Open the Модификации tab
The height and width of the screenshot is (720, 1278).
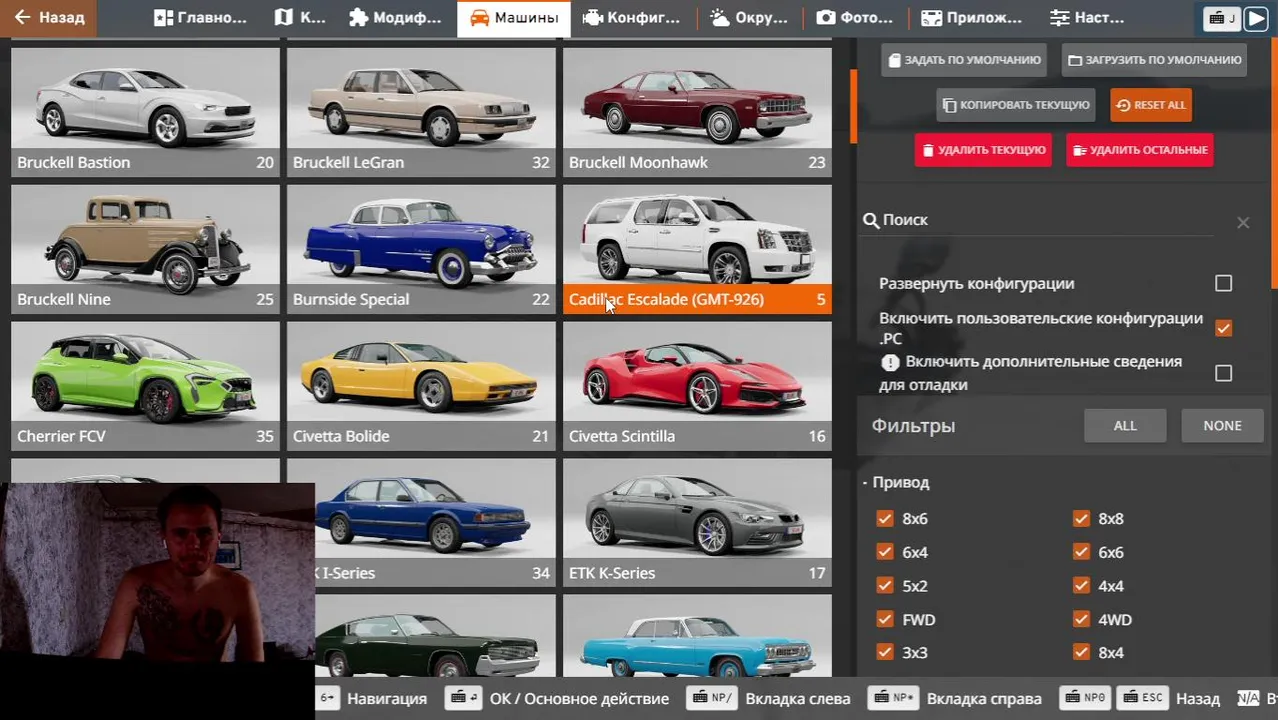[x=396, y=18]
